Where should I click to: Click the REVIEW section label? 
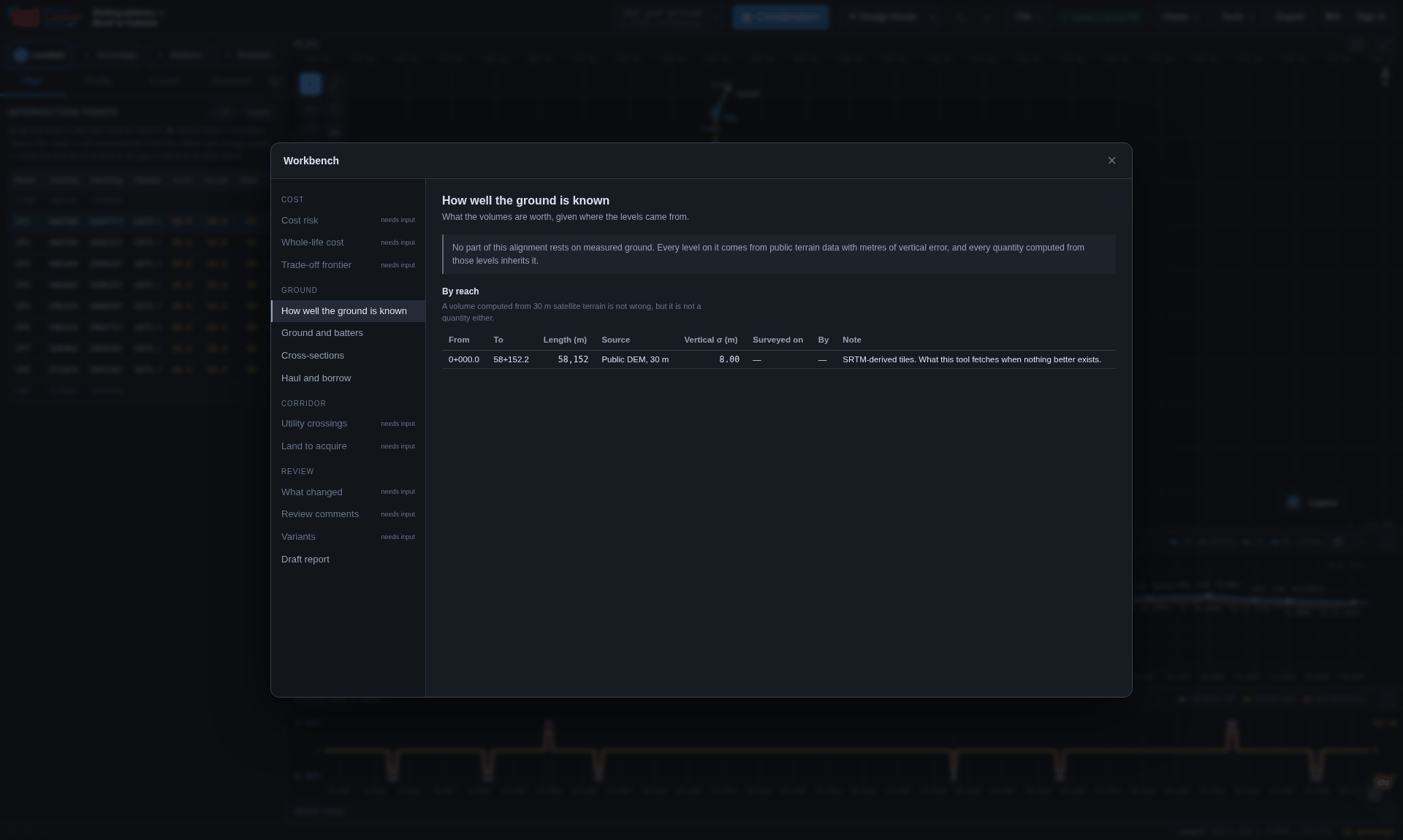click(x=297, y=472)
